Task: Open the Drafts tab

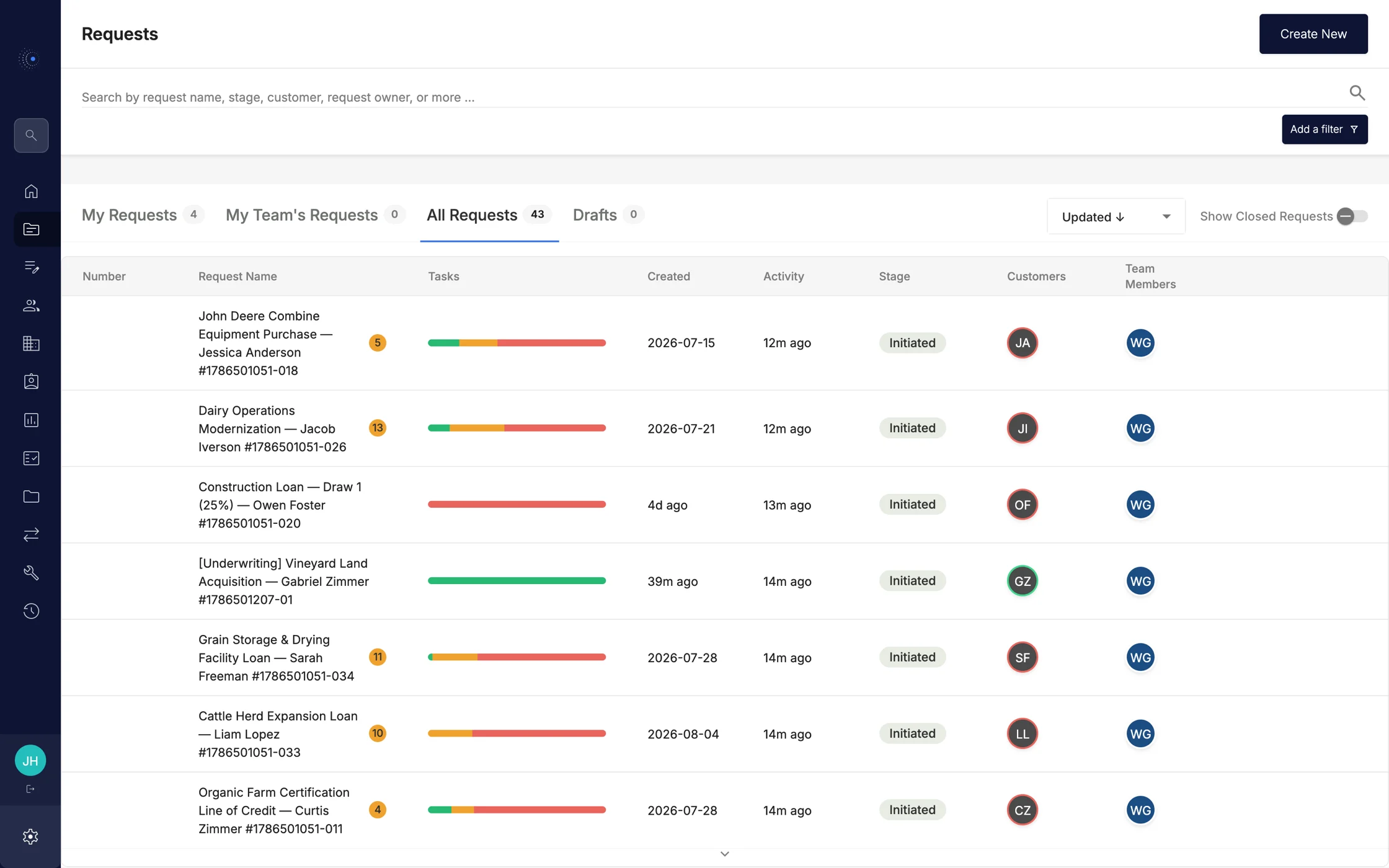Action: coord(608,215)
